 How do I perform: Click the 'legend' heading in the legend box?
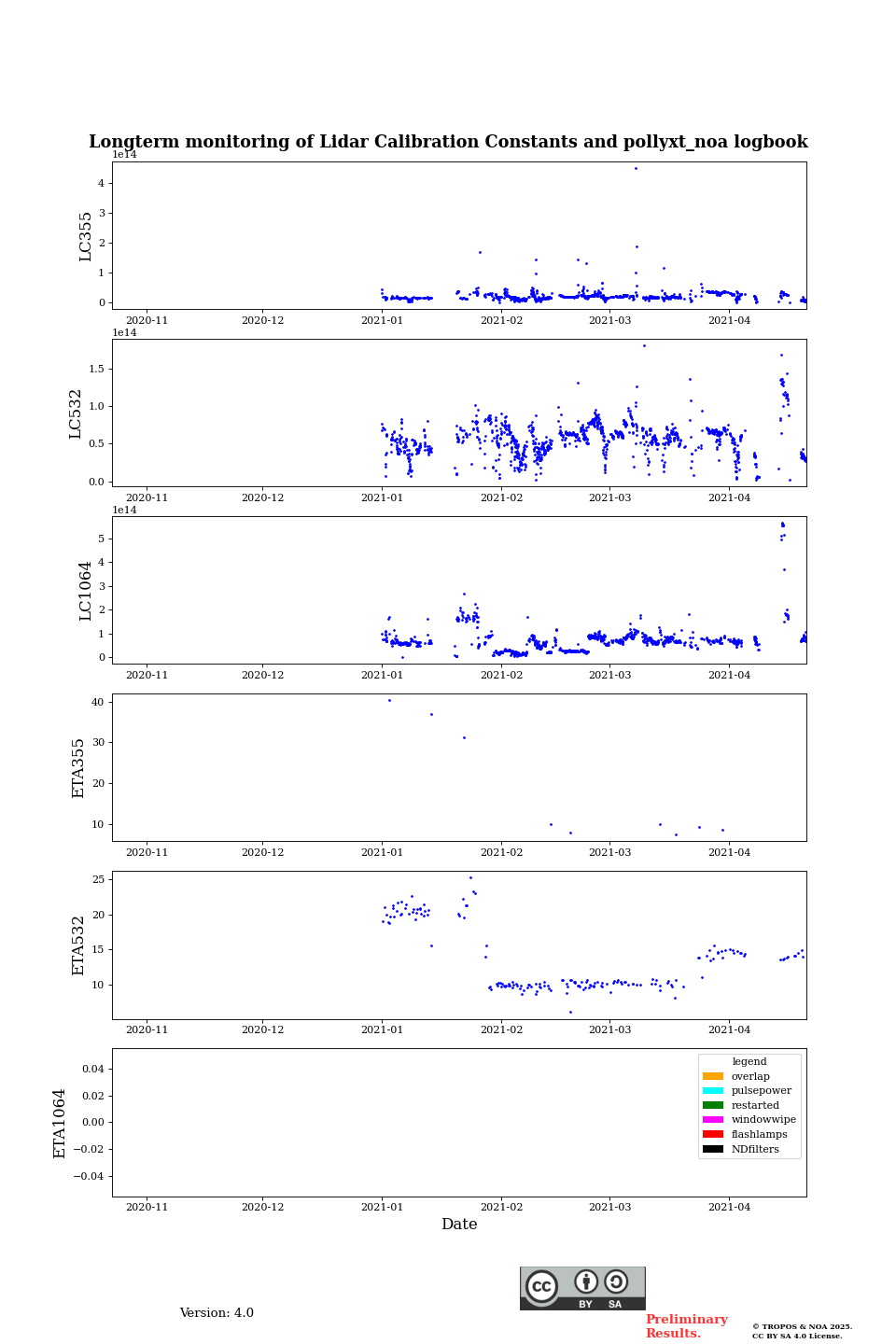(x=749, y=1061)
